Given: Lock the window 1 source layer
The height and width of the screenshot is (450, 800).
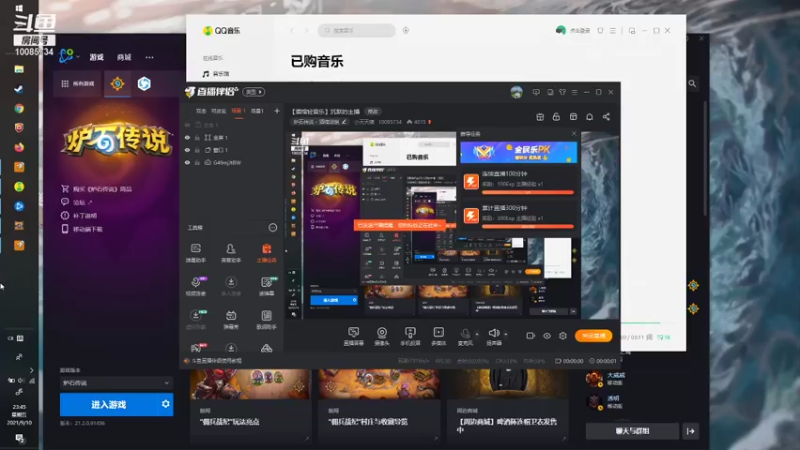Looking at the screenshot, I should pos(197,150).
